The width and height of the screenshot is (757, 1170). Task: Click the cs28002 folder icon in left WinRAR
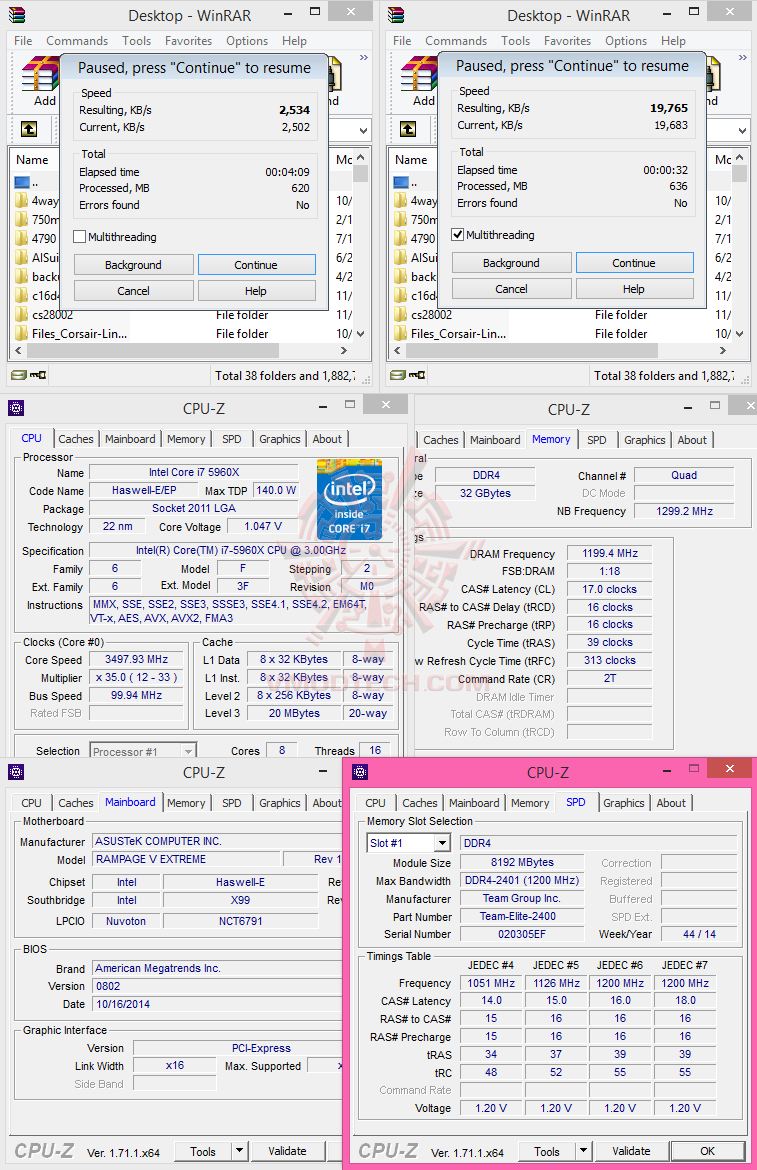21,314
